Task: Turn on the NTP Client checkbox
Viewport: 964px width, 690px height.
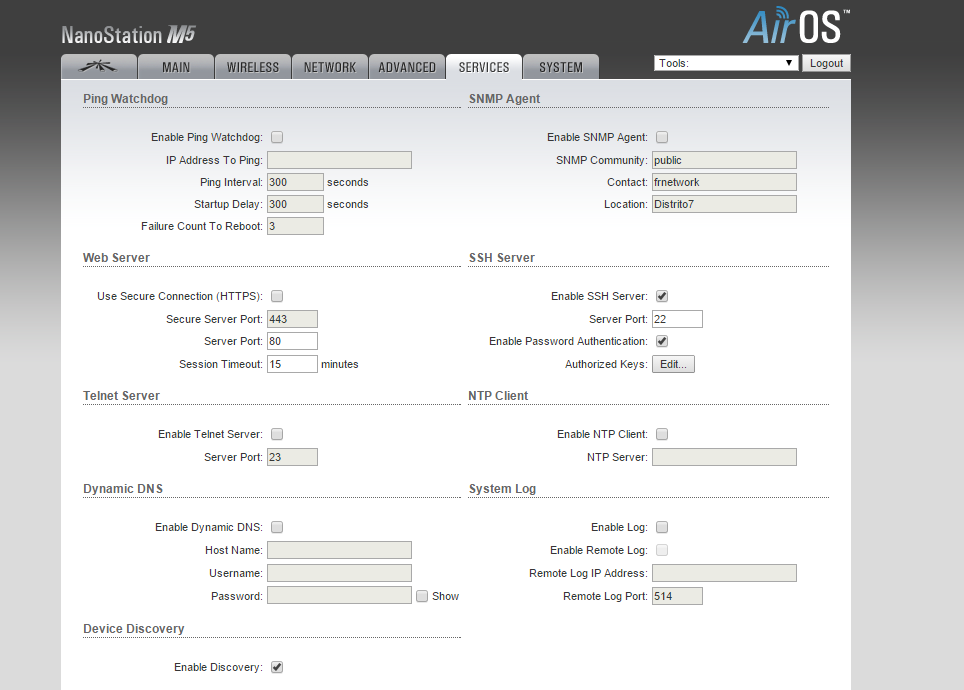Action: point(662,434)
